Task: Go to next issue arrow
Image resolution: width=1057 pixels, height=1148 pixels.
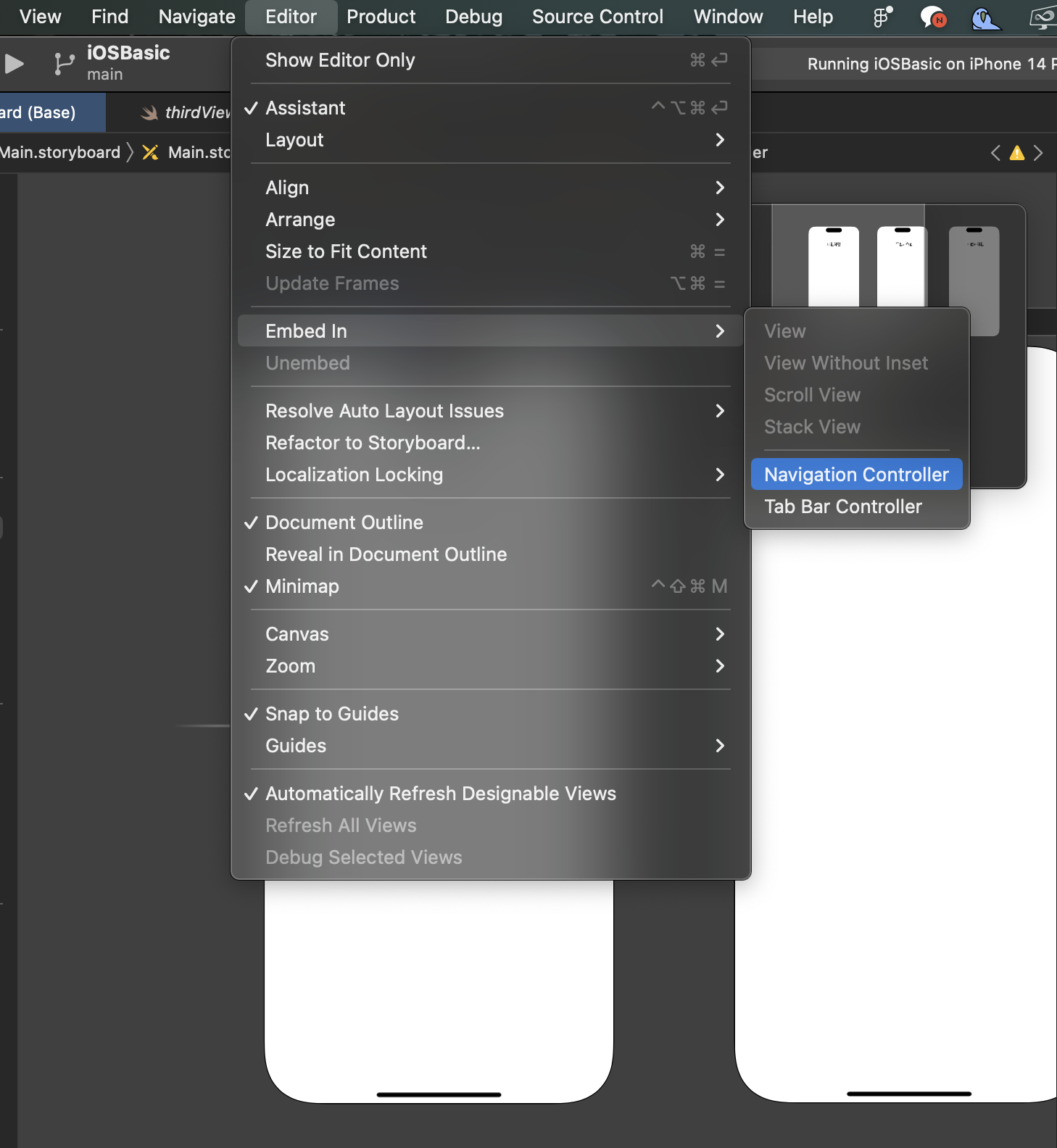Action: [1038, 153]
